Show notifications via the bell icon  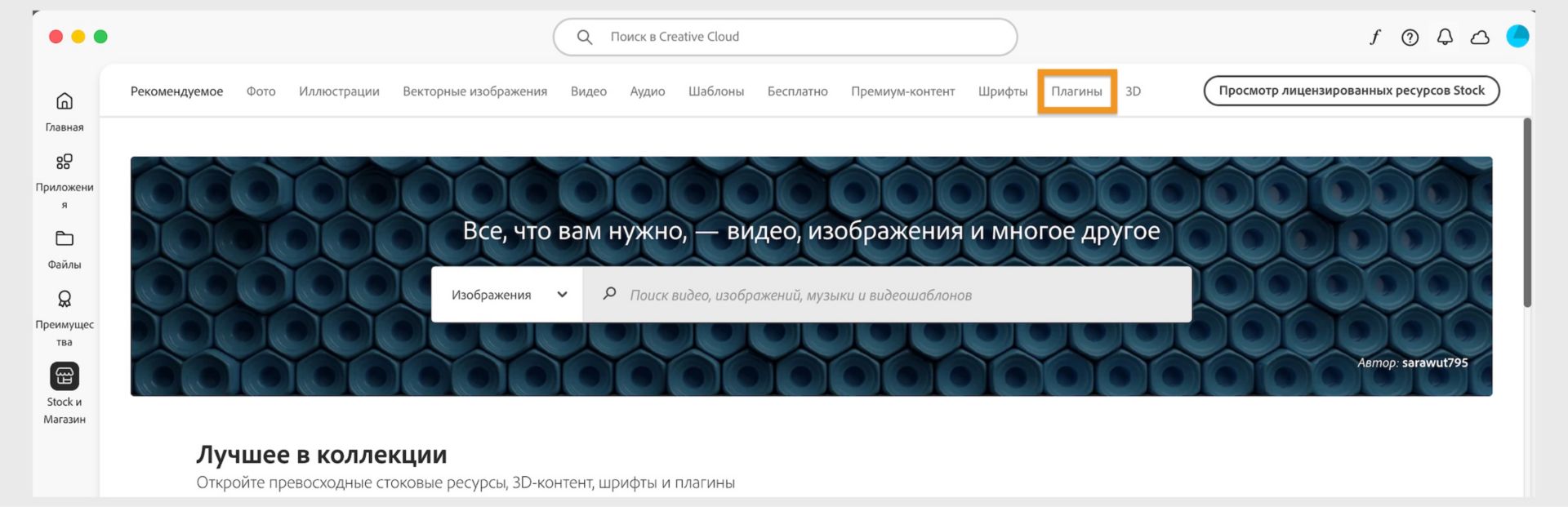coord(1445,37)
